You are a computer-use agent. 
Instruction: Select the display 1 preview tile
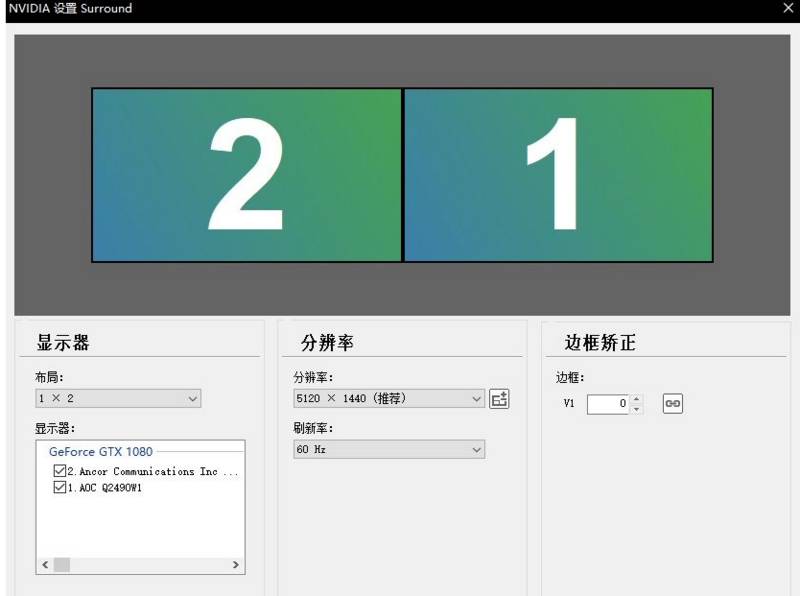tap(558, 175)
